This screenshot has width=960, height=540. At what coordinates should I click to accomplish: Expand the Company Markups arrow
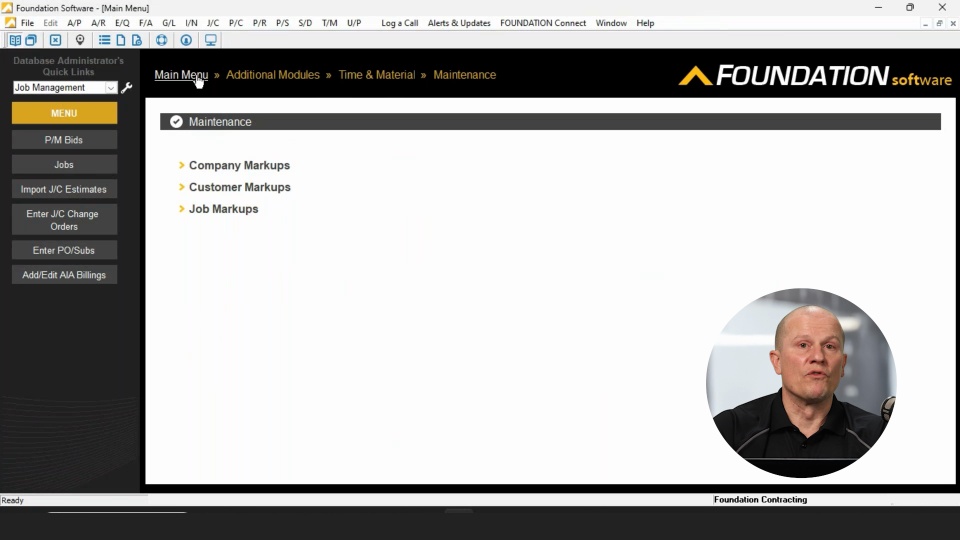coord(181,165)
